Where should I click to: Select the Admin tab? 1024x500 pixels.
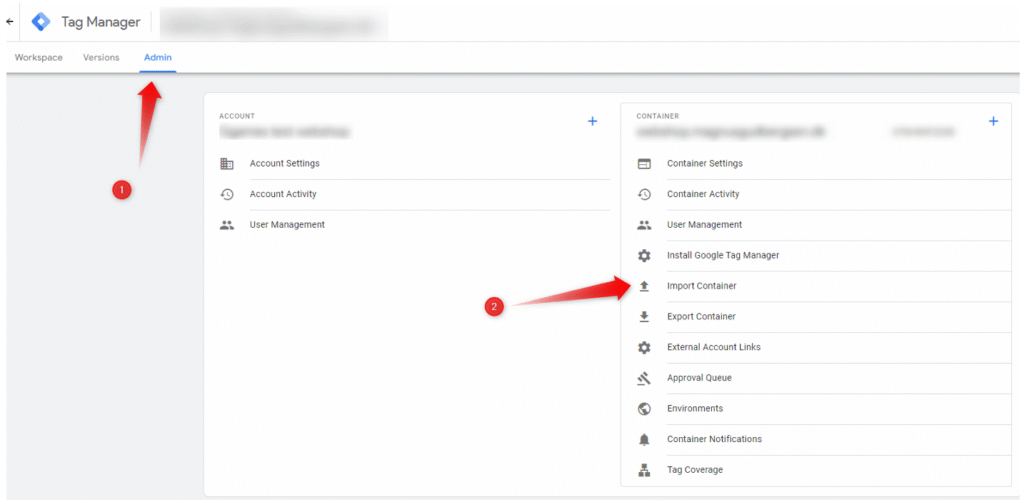coord(158,58)
